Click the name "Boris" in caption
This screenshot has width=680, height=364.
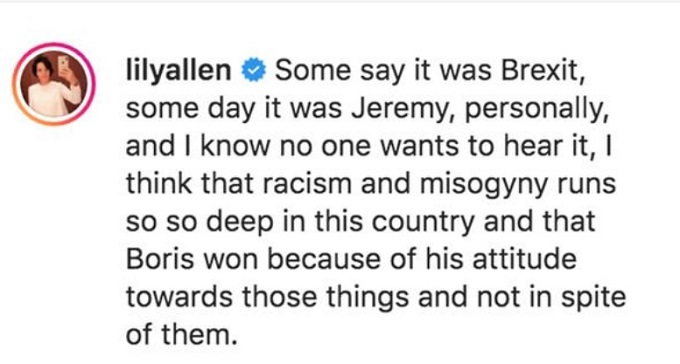[160, 259]
